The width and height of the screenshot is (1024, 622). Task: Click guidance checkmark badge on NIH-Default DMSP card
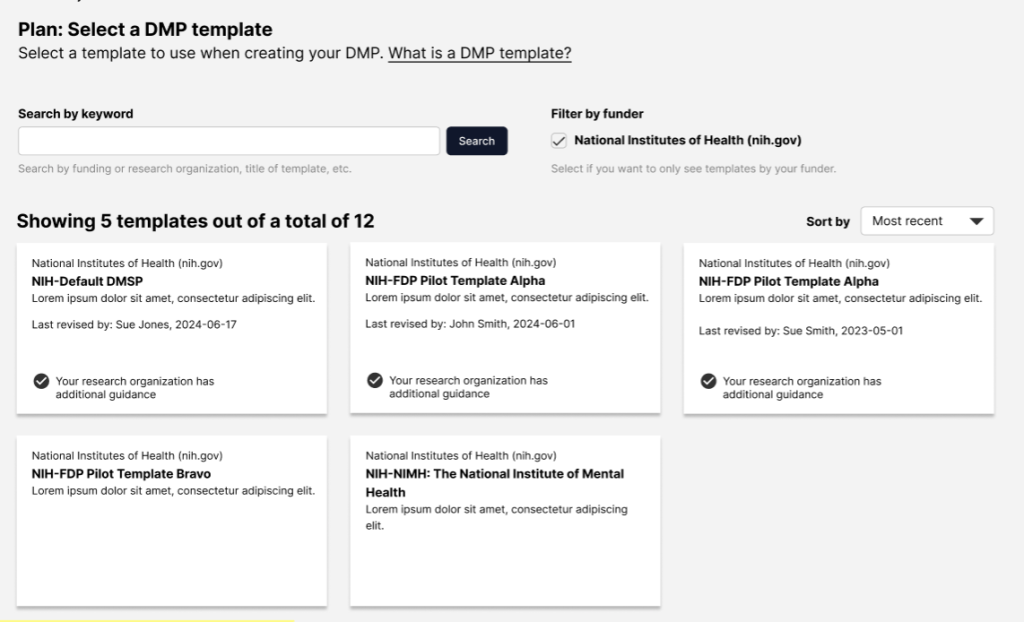41,380
